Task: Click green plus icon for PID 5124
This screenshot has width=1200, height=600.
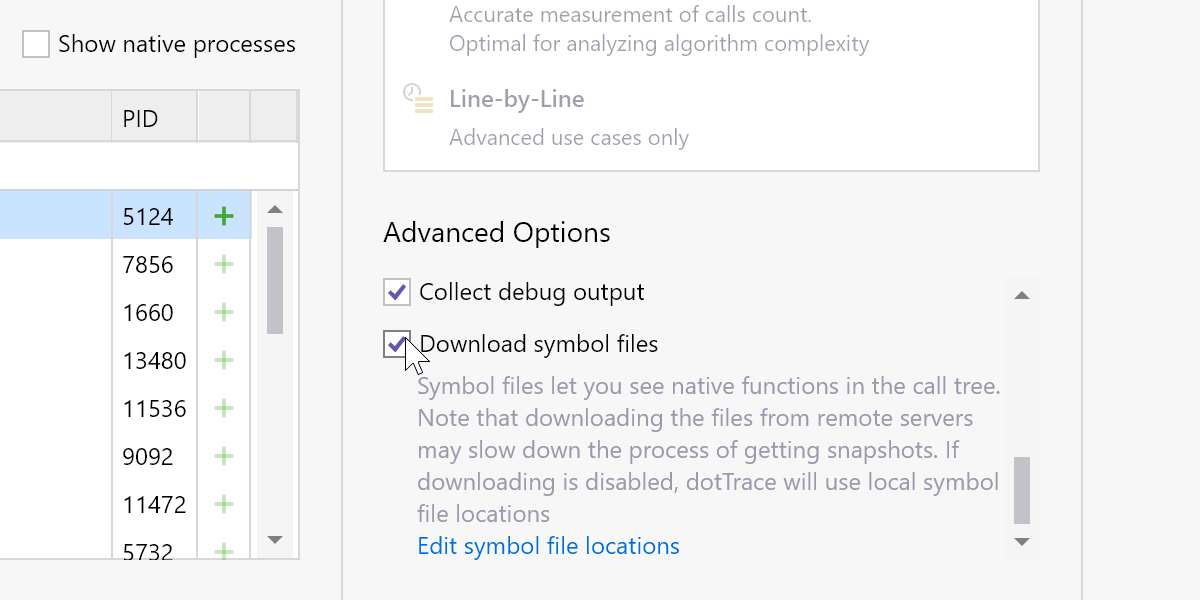Action: coord(224,216)
